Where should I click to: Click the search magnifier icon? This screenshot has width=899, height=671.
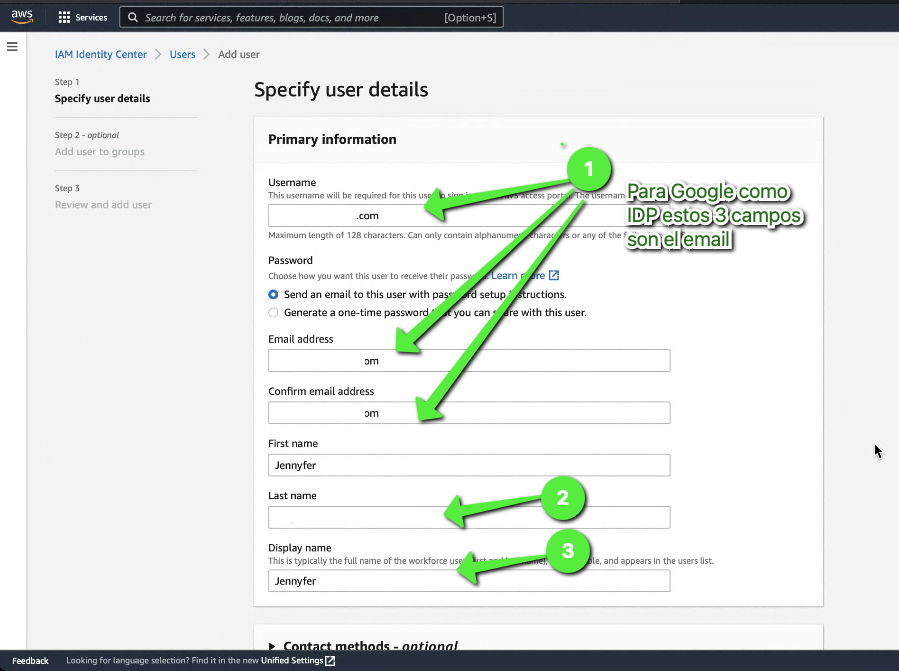click(x=132, y=18)
